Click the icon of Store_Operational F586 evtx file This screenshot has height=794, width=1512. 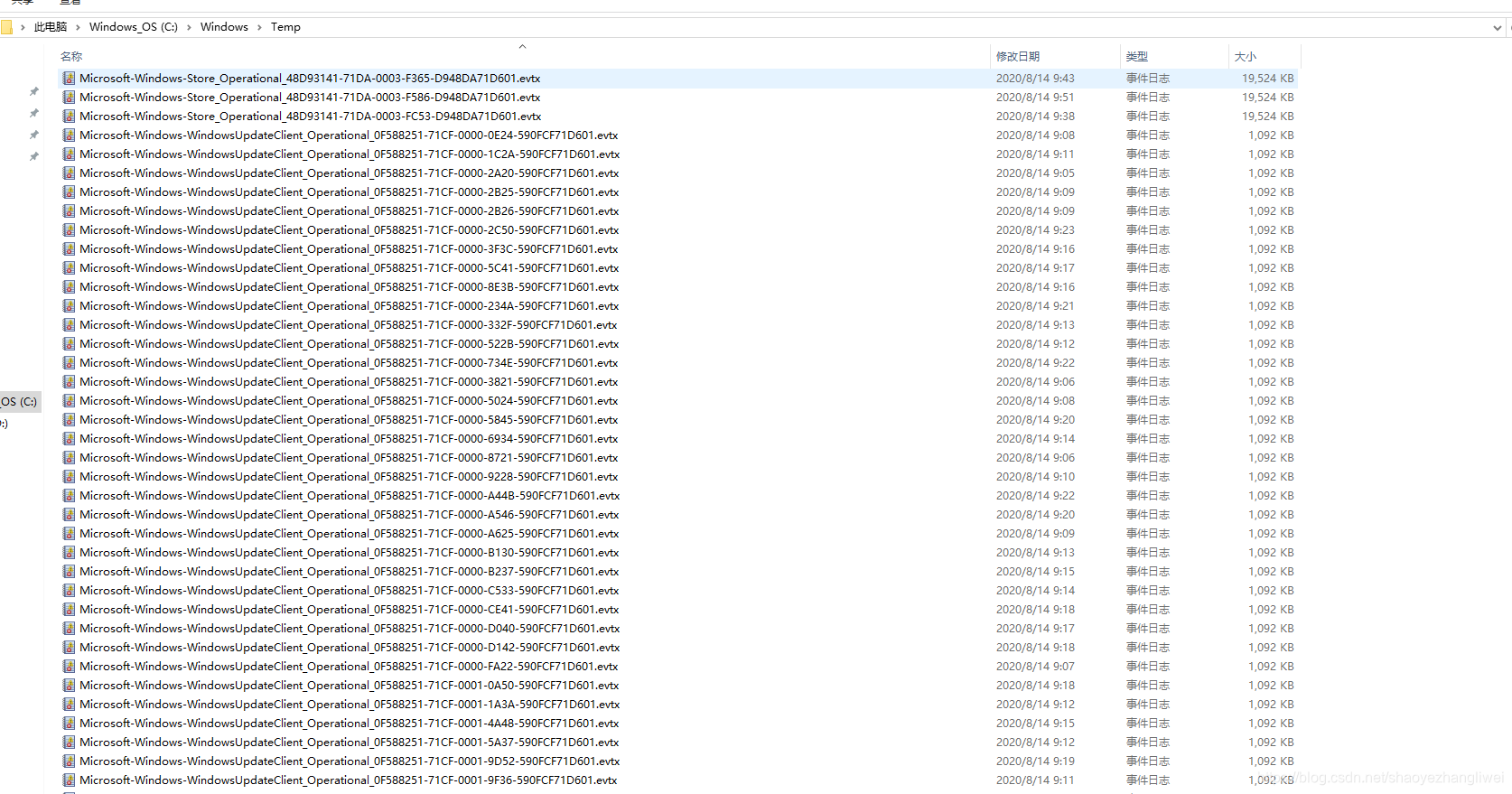click(x=69, y=98)
